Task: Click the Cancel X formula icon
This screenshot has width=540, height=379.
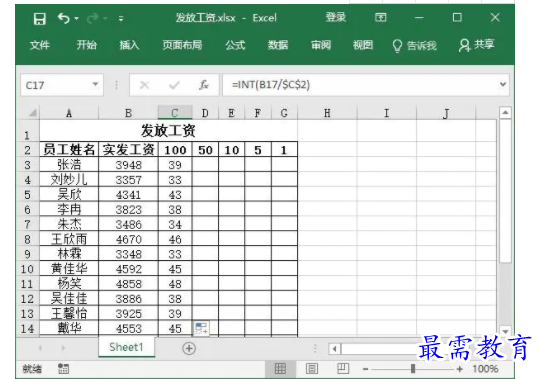Action: pyautogui.click(x=144, y=85)
